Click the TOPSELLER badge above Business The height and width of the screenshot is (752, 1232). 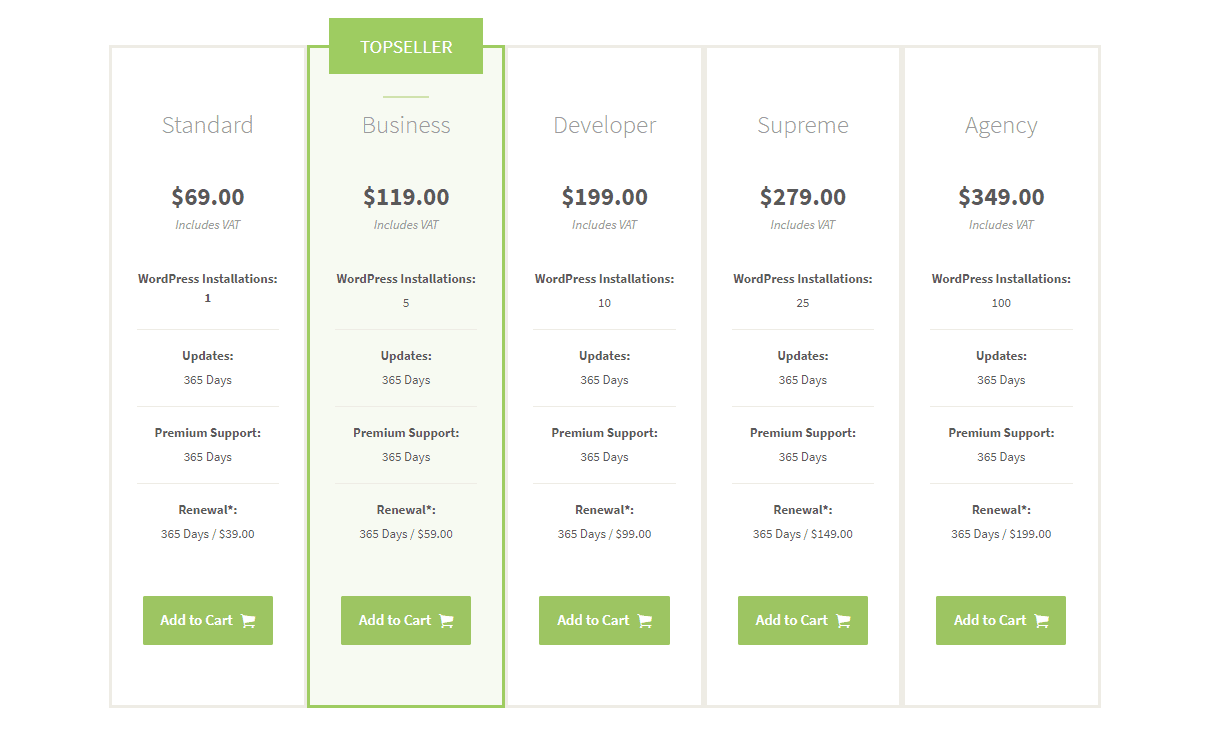coord(406,45)
